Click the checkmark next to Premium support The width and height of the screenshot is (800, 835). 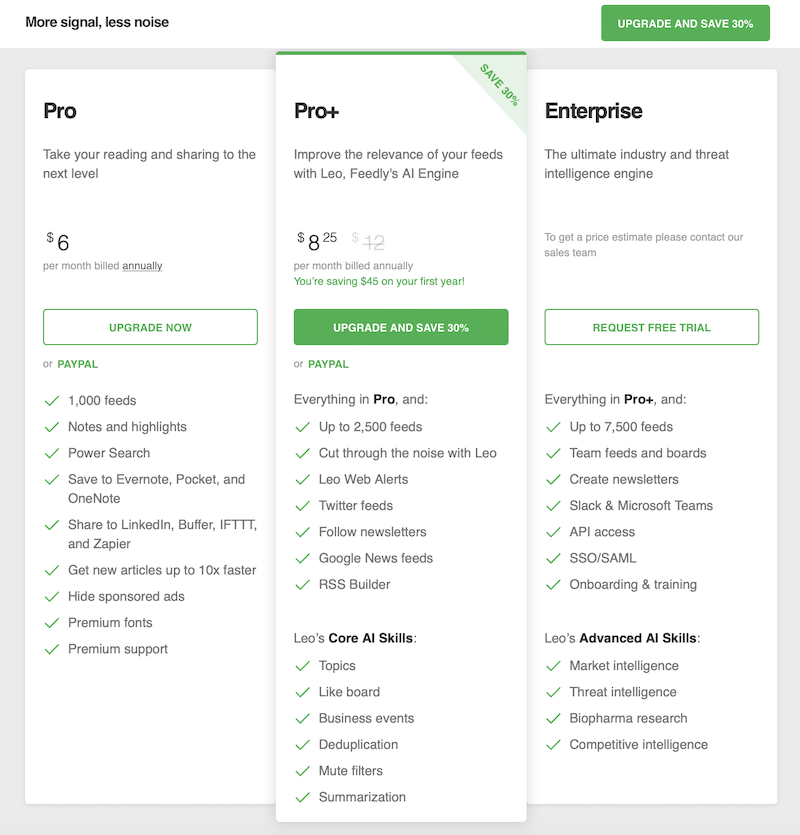51,649
